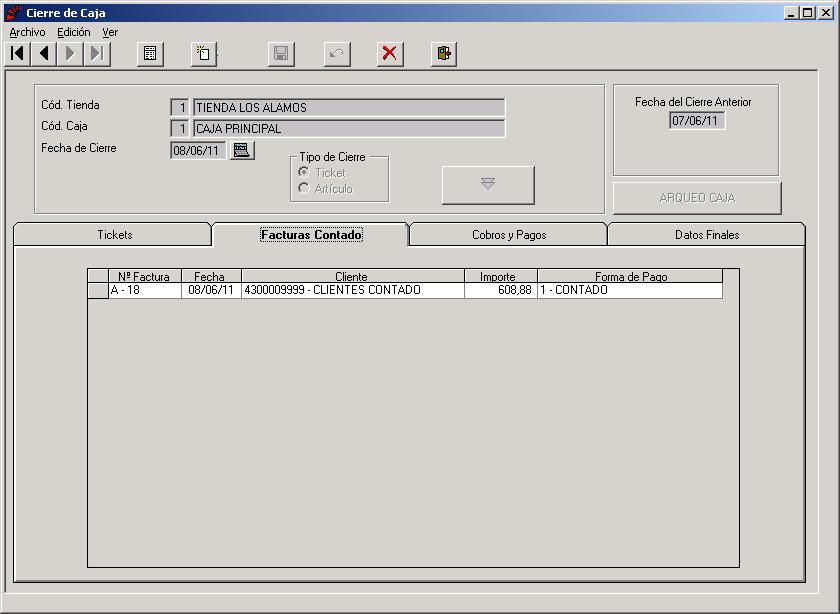The width and height of the screenshot is (840, 614).
Task: Go to the previous record
Action: point(44,54)
